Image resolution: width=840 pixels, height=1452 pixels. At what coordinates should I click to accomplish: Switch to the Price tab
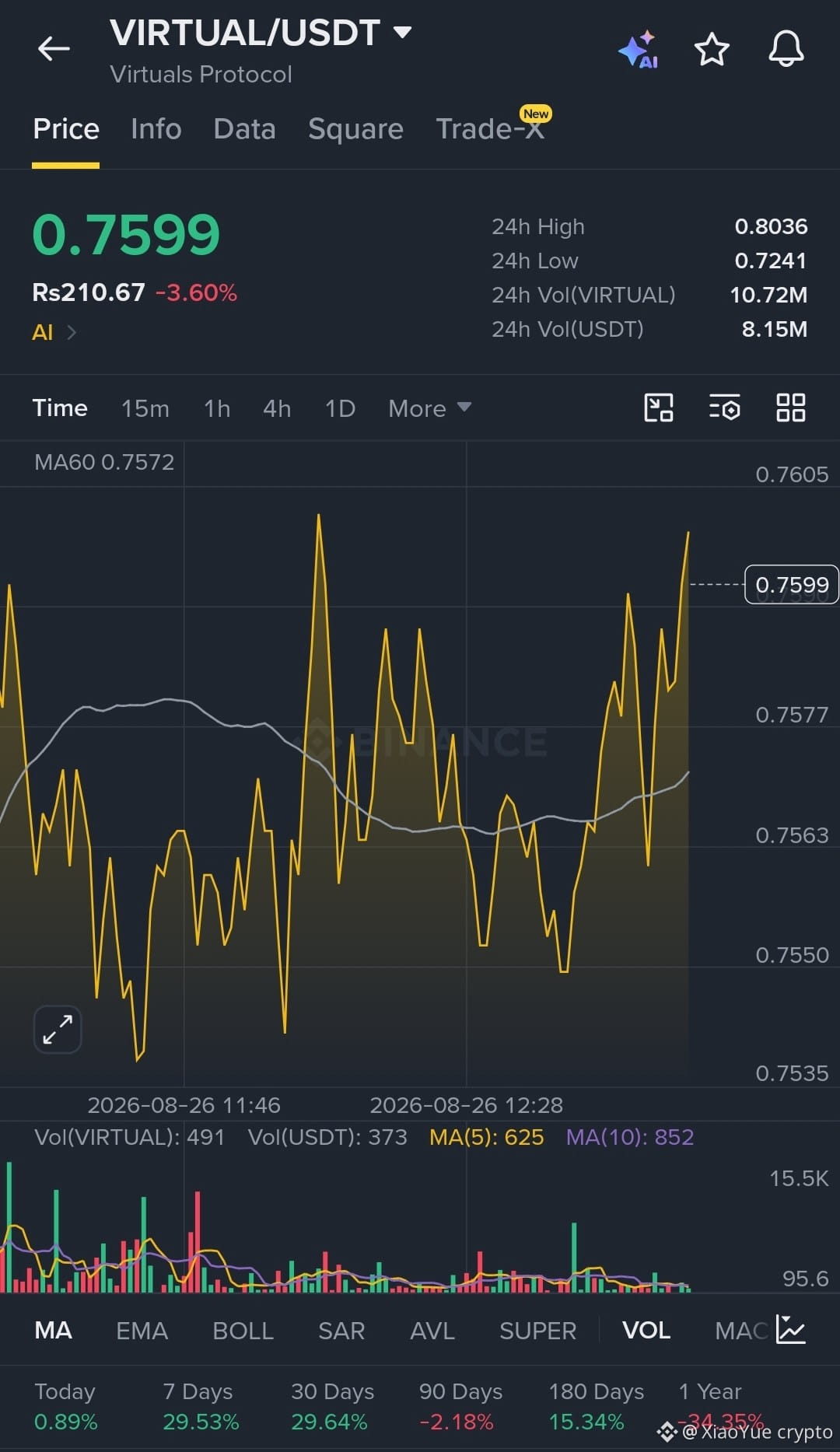66,129
